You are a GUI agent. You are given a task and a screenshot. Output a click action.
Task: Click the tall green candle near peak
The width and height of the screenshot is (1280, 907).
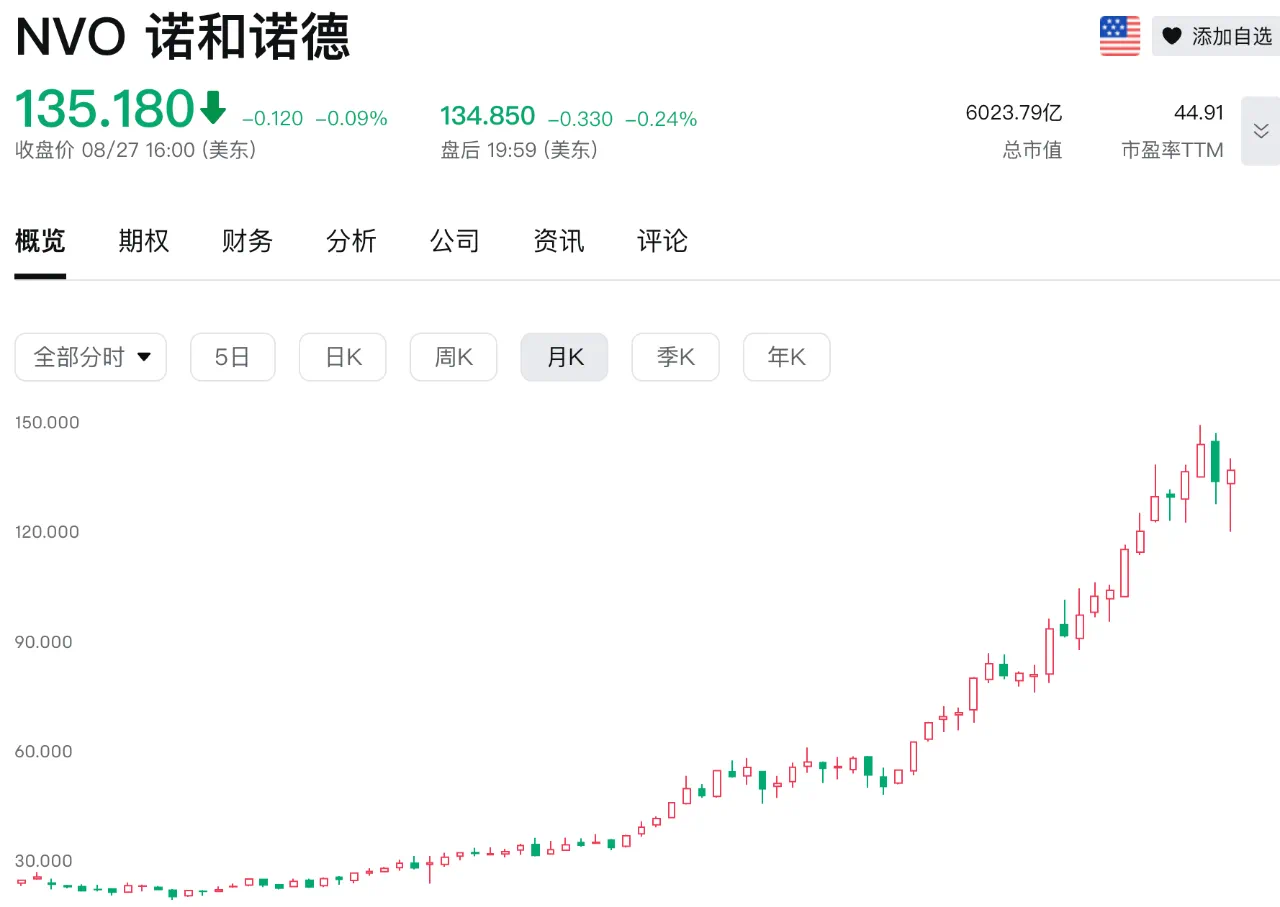tap(1216, 461)
